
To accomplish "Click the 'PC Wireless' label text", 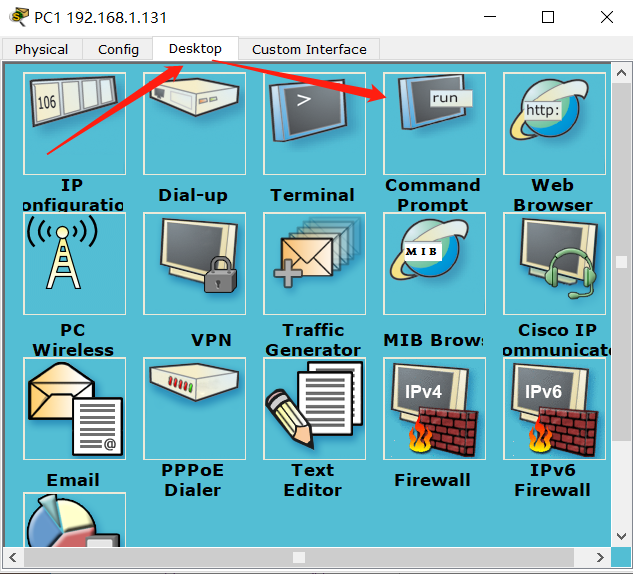I will (x=73, y=340).
